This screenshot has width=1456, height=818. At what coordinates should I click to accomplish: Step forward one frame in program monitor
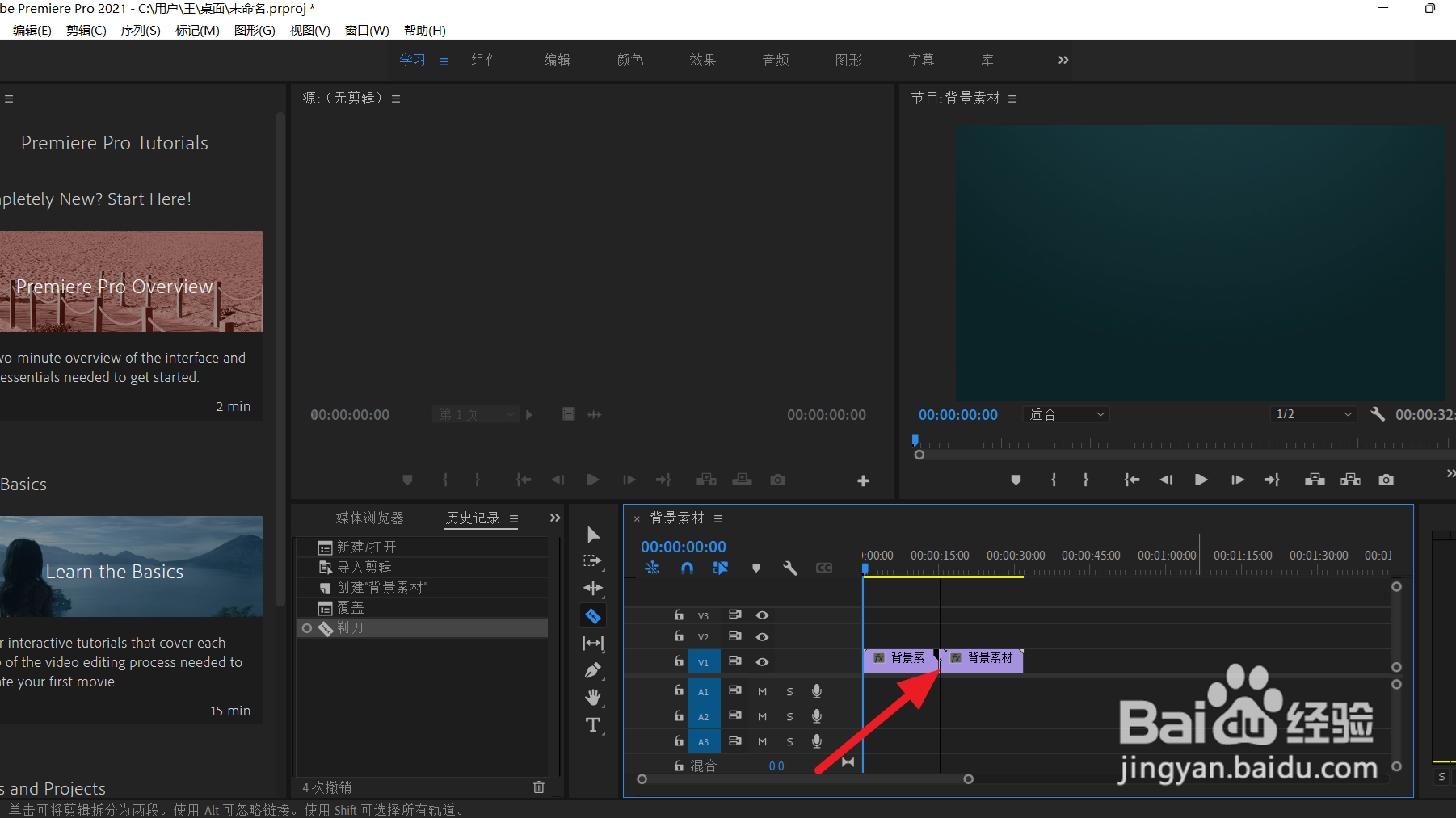[x=1237, y=480]
